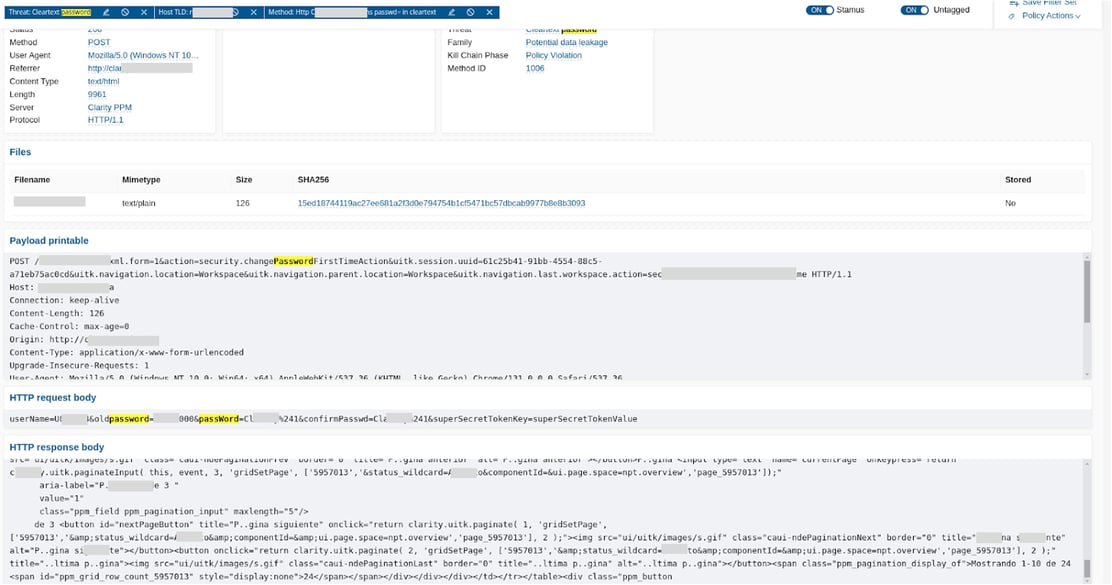Viewport: 1112px width, 585px height.
Task: Remove the Method Http filter
Action: click(489, 12)
